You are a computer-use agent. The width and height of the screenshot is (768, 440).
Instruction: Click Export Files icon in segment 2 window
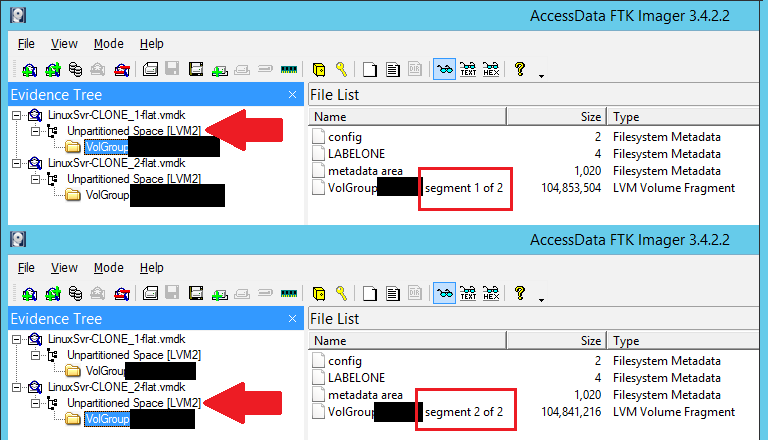370,293
